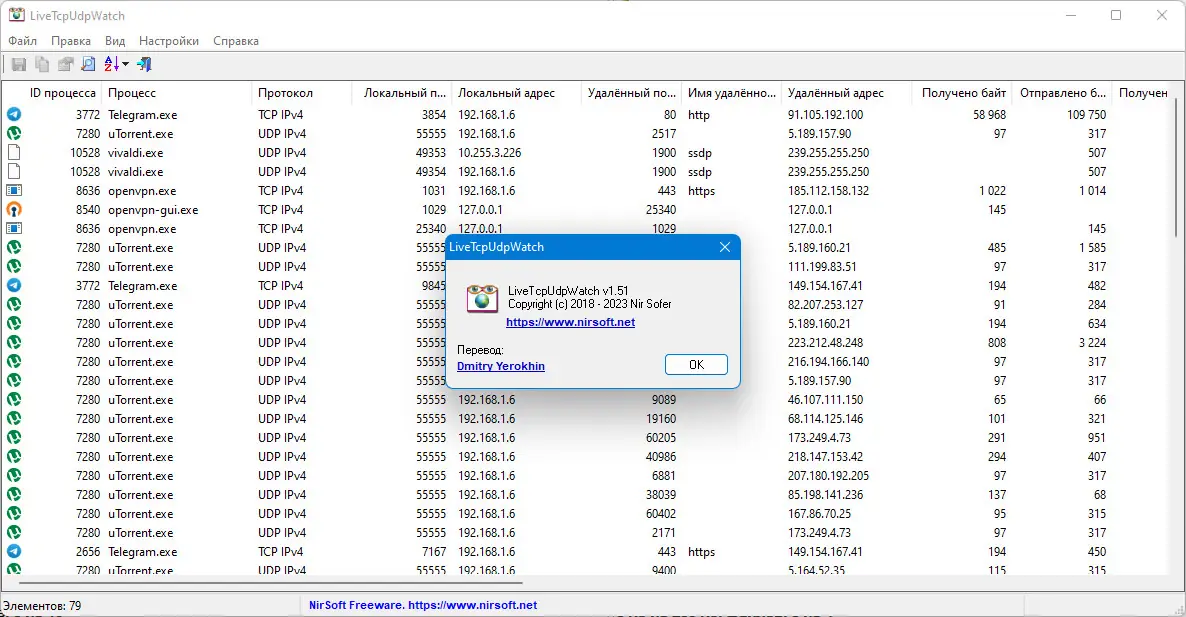
Task: Open the Настройки menu
Action: click(x=169, y=41)
